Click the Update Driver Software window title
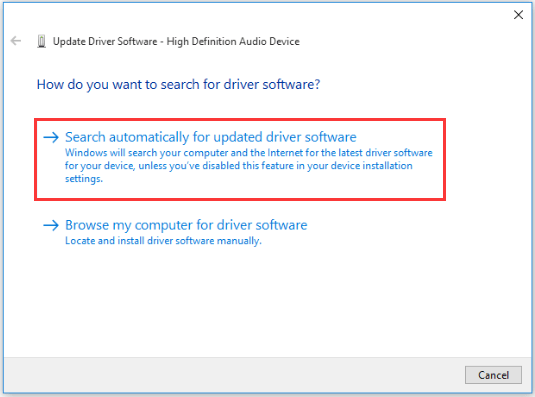The height and width of the screenshot is (397, 535). pyautogui.click(x=176, y=41)
